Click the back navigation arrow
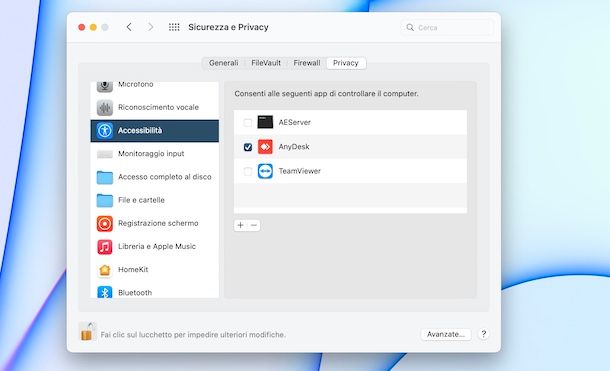 (x=129, y=27)
